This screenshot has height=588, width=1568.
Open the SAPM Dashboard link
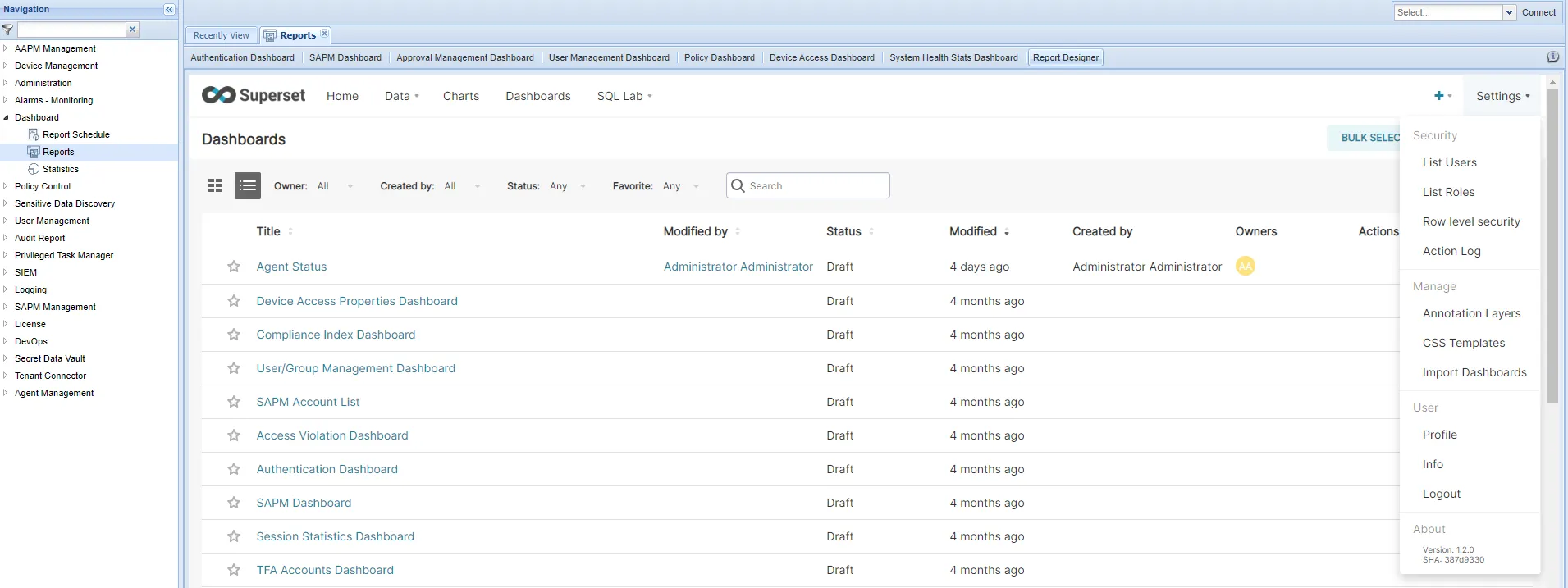[x=304, y=503]
